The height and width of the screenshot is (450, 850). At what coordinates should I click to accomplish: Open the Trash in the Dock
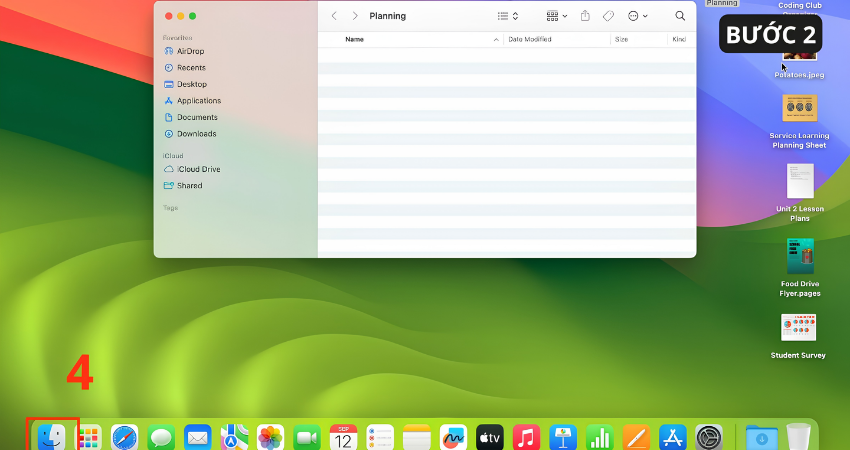coord(798,437)
